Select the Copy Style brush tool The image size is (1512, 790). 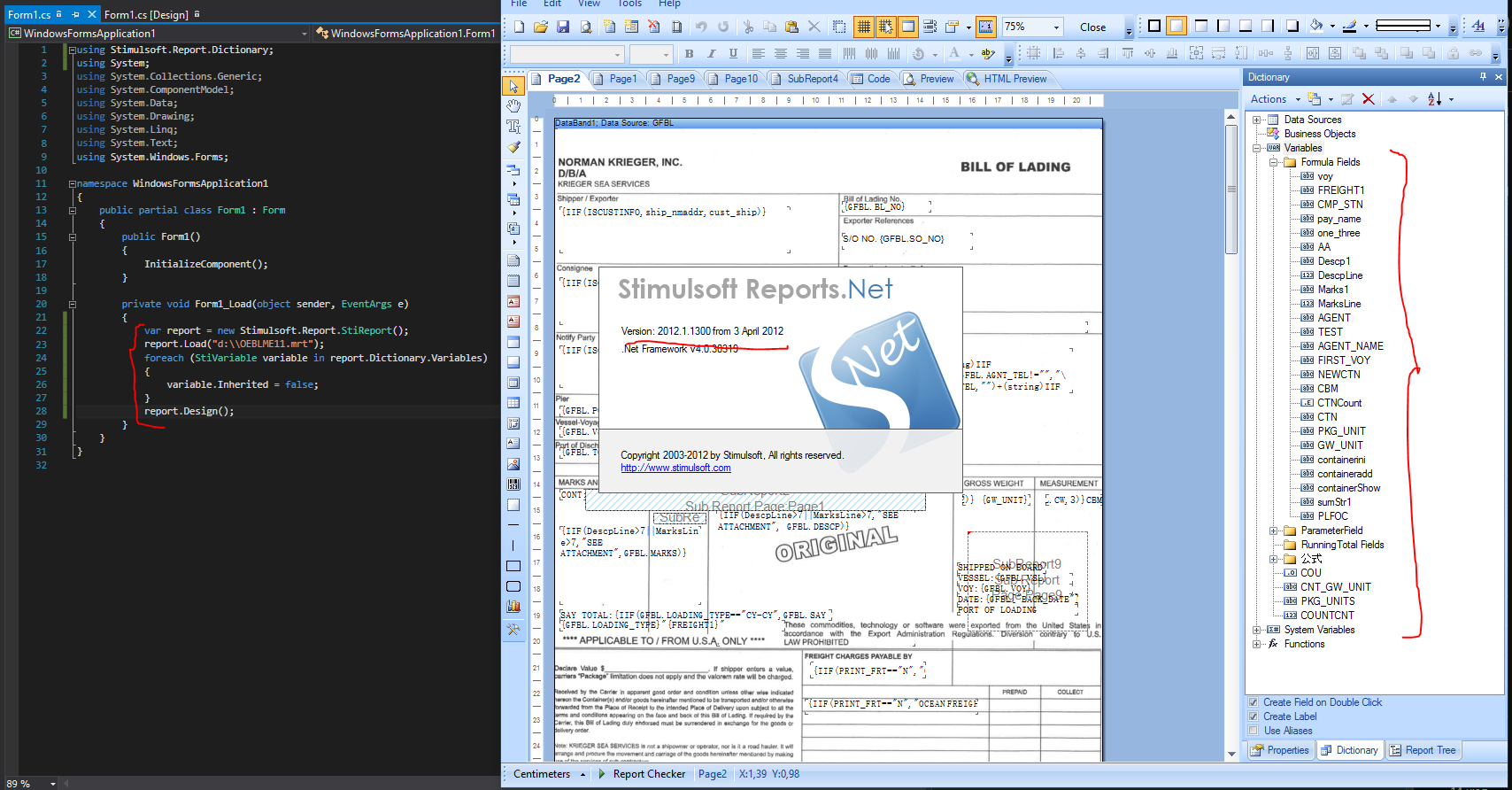[x=513, y=147]
